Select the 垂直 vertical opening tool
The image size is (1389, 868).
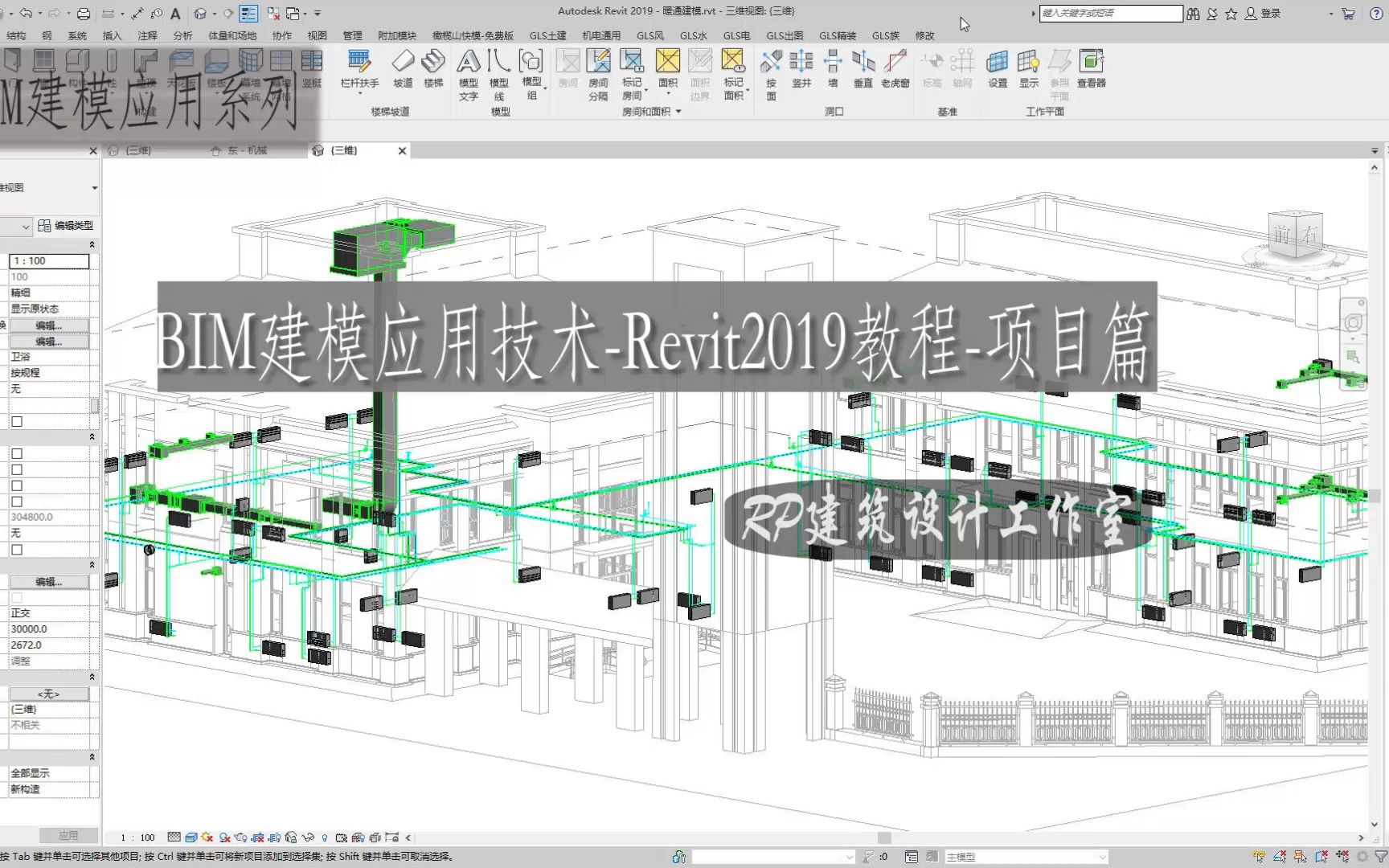point(863,68)
